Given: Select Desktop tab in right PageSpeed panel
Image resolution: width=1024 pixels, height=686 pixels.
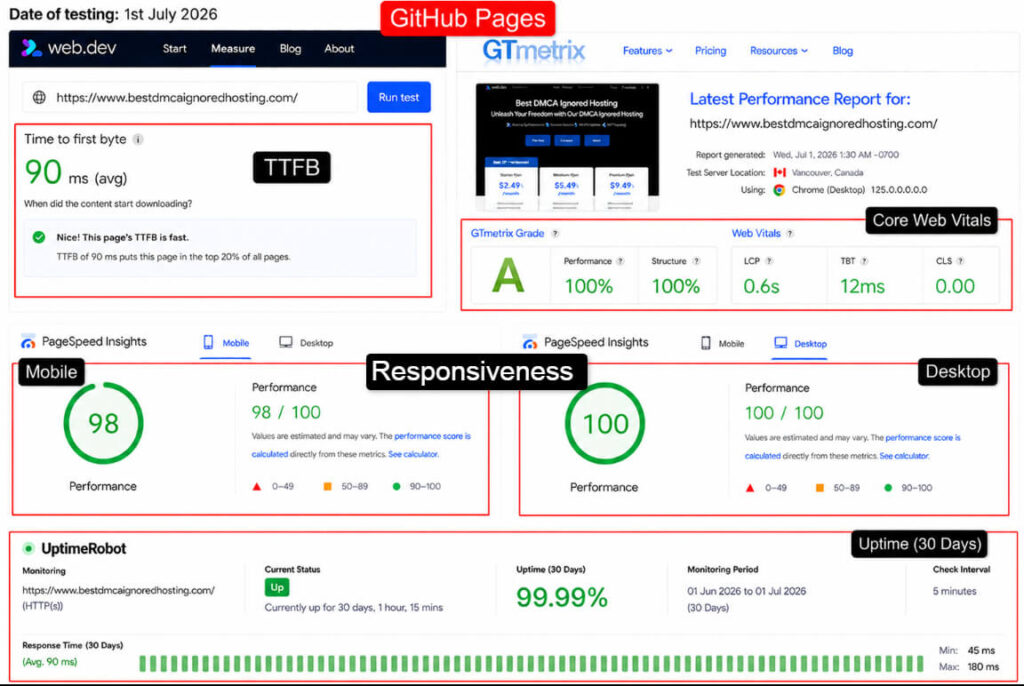Looking at the screenshot, I should pyautogui.click(x=801, y=343).
